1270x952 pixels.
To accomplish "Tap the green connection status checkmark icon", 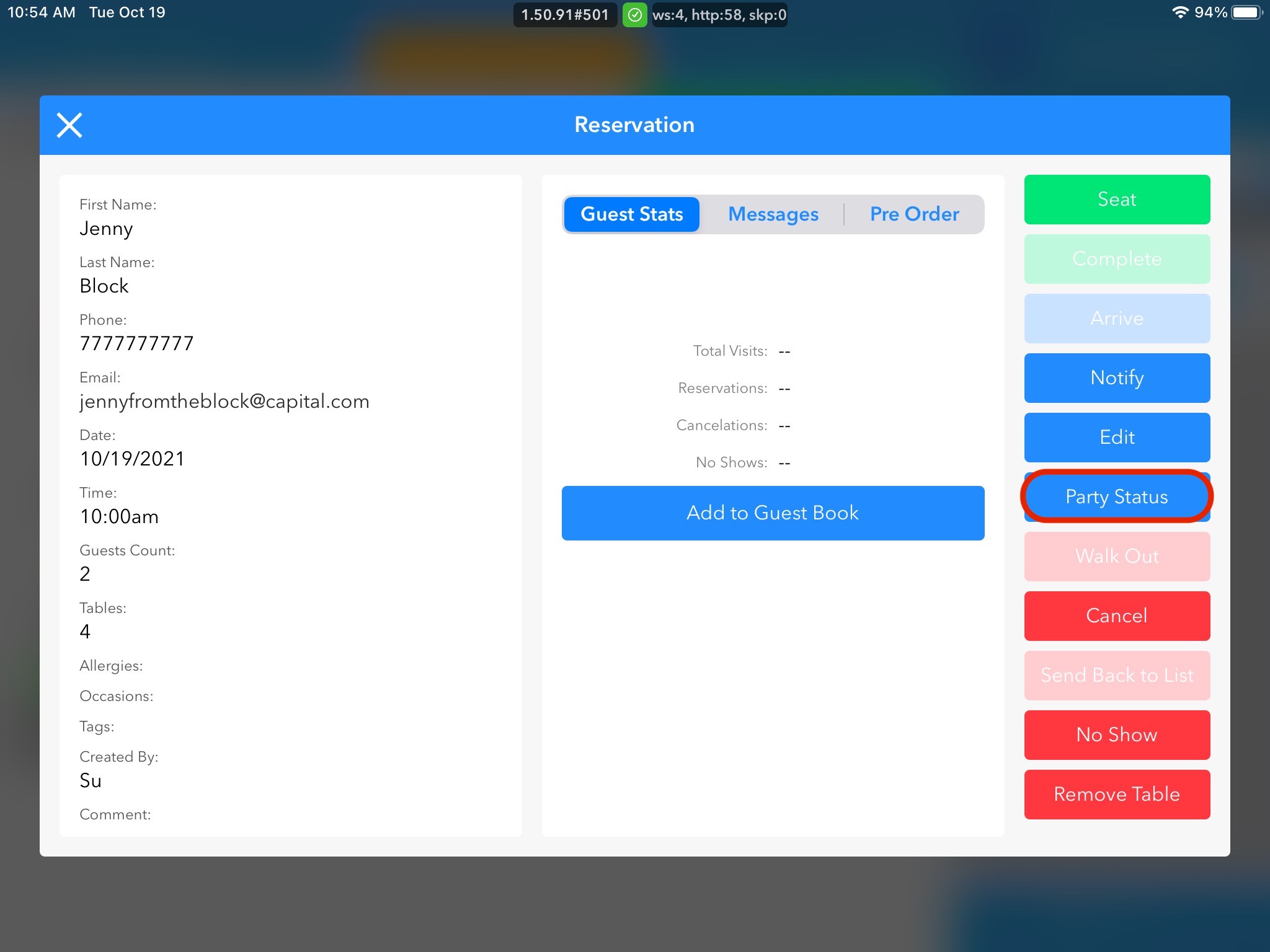I will (x=634, y=15).
